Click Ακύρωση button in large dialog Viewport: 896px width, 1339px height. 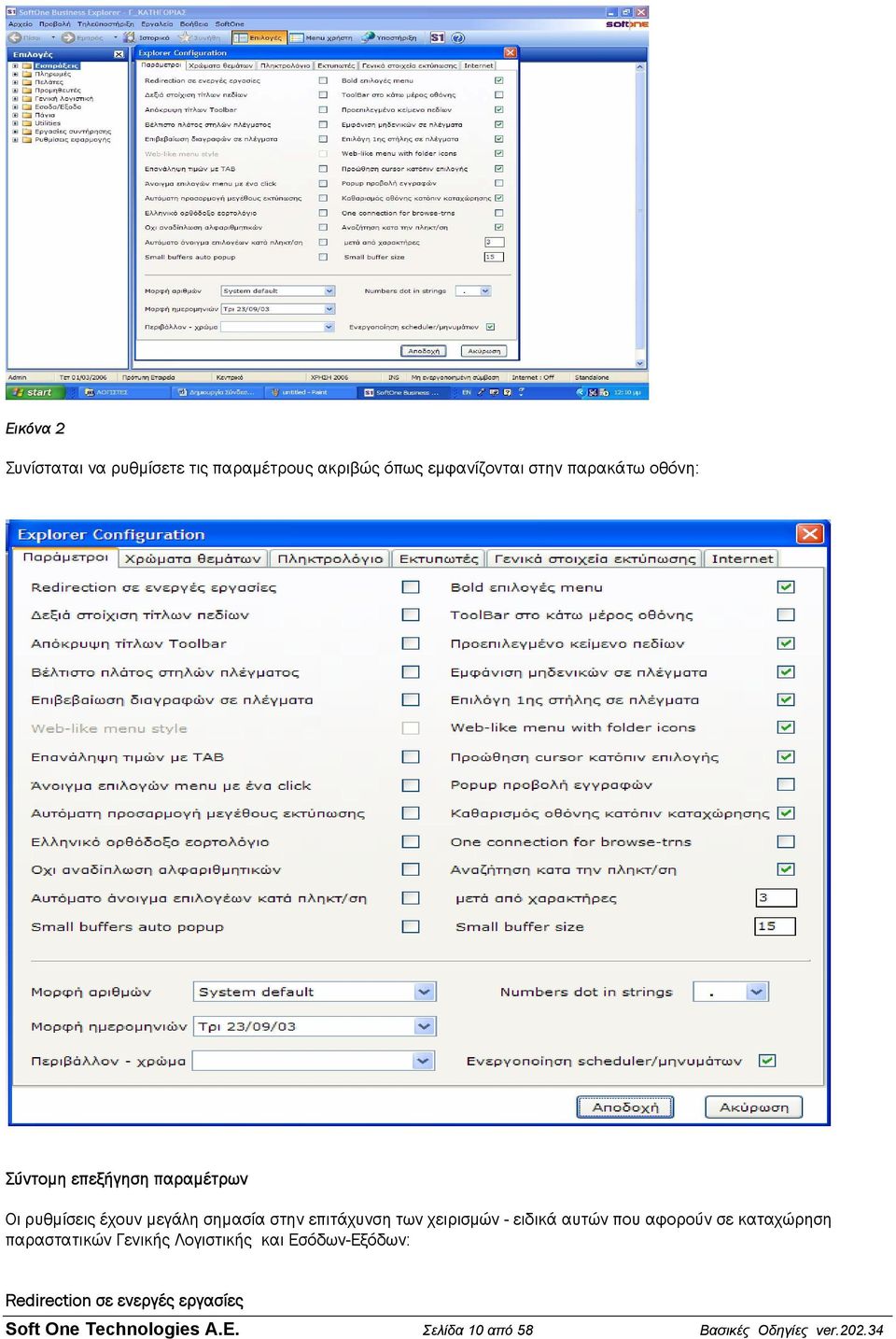tap(754, 1107)
